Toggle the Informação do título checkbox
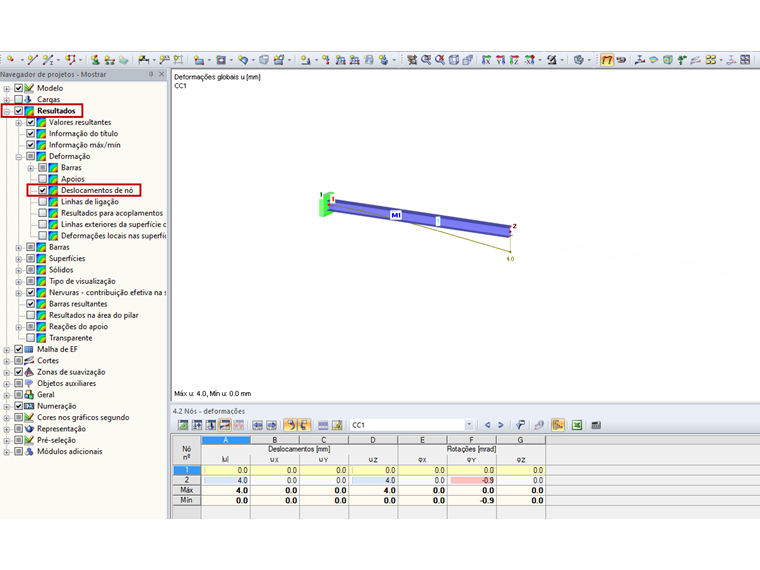 coord(31,133)
